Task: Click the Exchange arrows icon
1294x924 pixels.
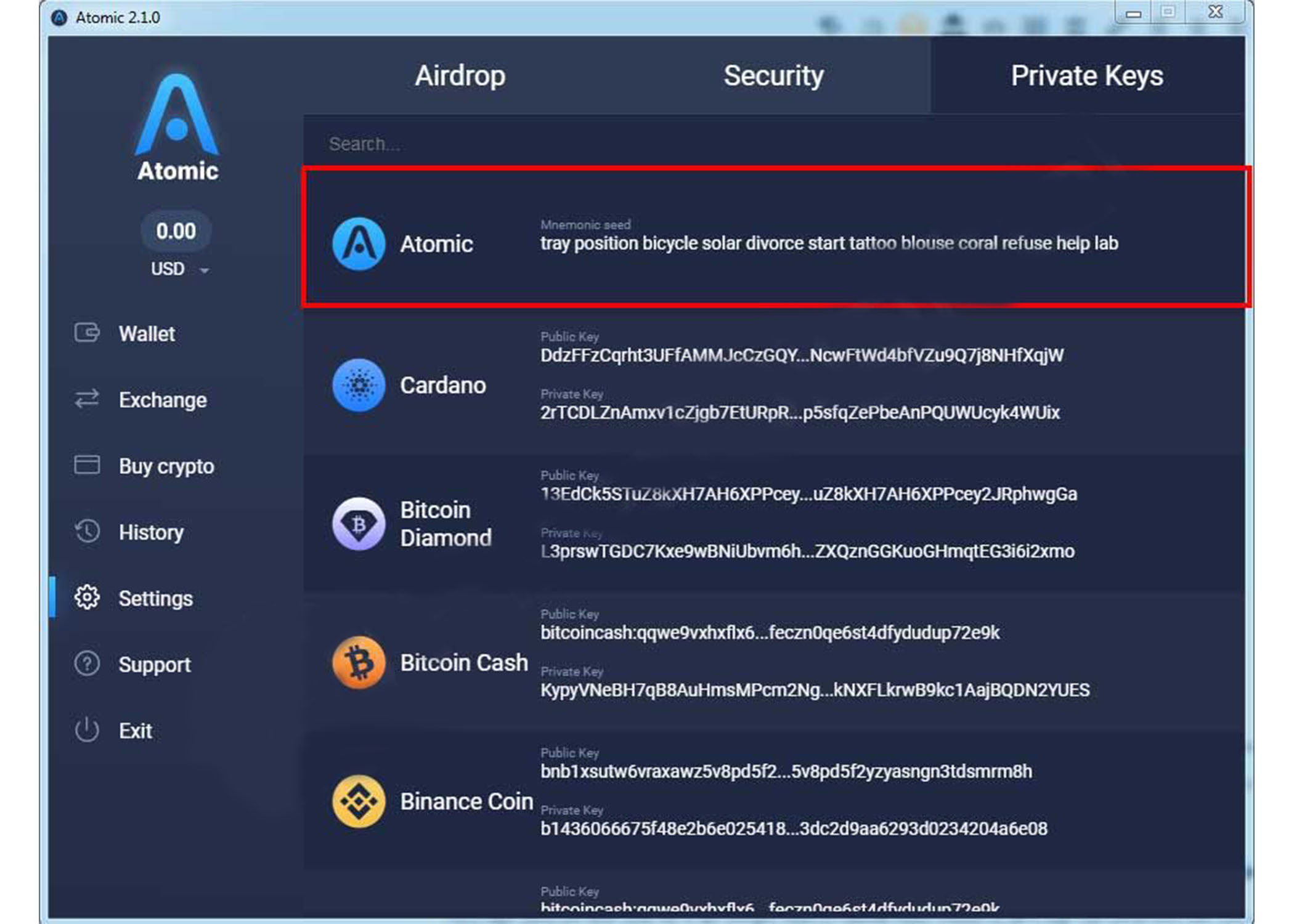Action: [87, 399]
